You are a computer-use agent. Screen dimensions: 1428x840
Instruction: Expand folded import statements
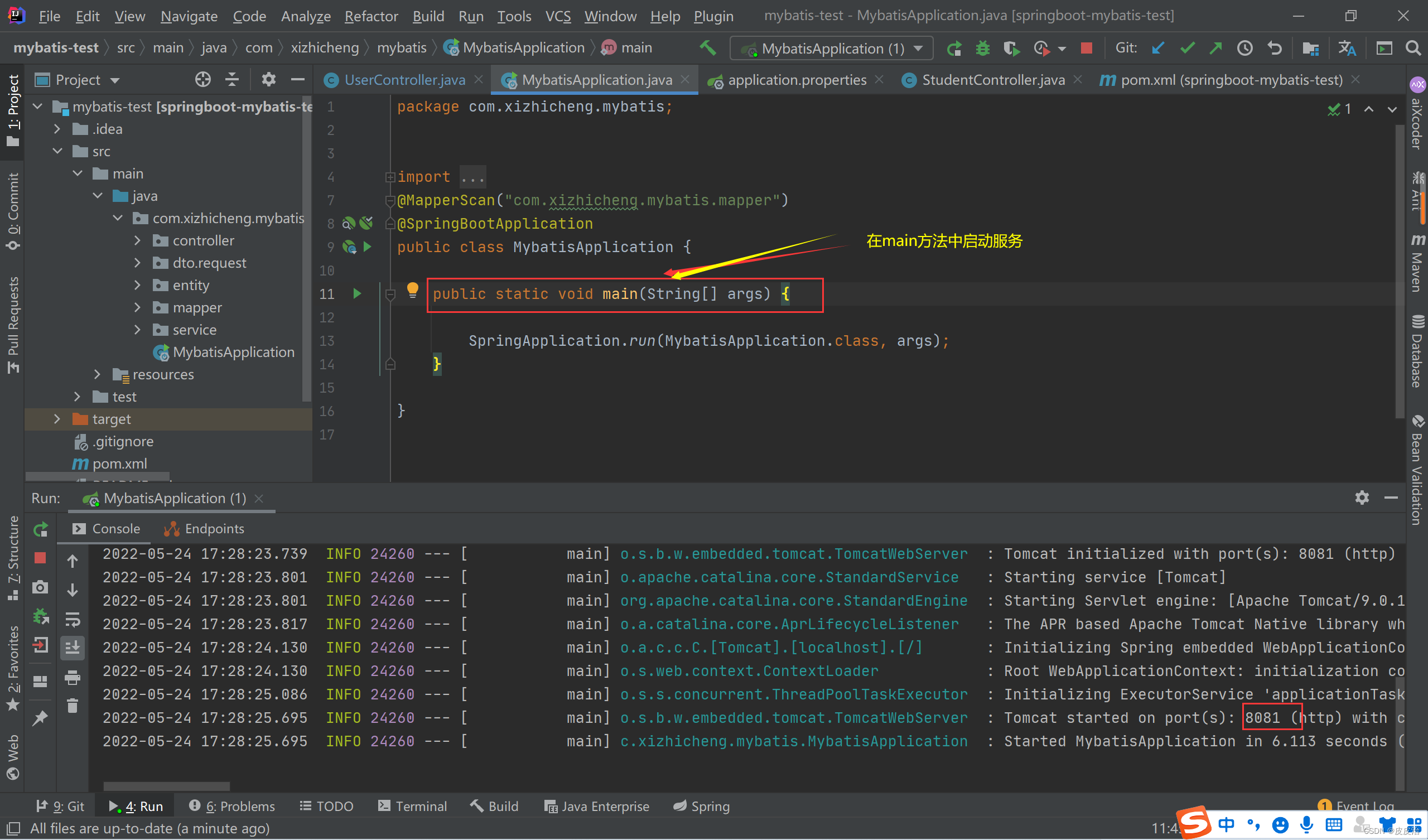[390, 177]
